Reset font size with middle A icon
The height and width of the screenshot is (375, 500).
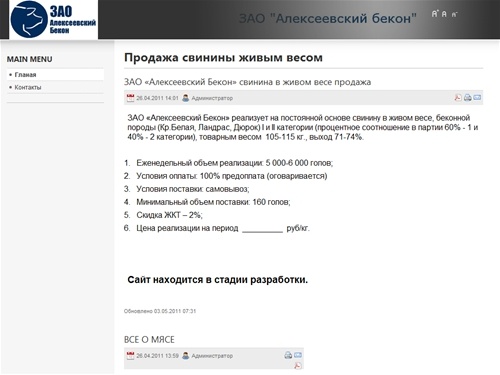tap(444, 14)
